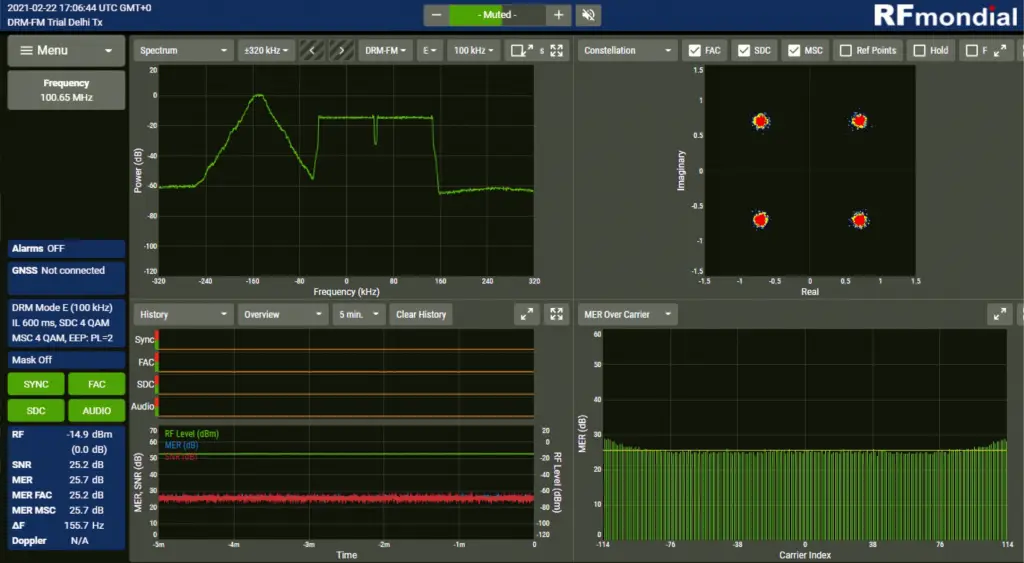Shift spectrum view left with previous arrow
This screenshot has width=1024, height=563.
(x=313, y=50)
